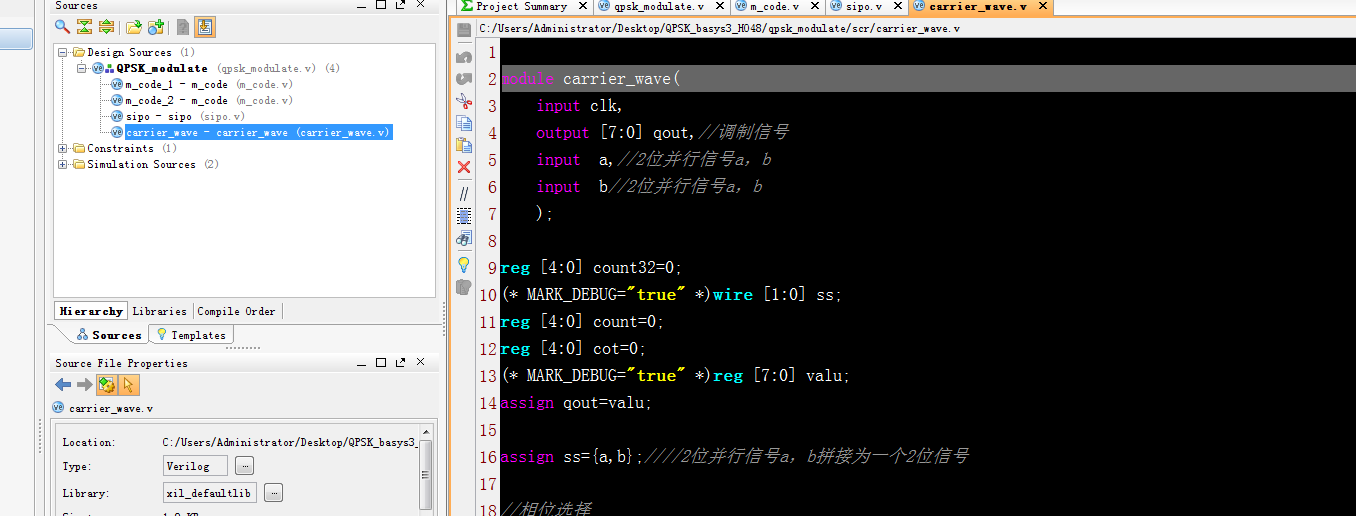Select sipo module in source tree

click(x=158, y=116)
